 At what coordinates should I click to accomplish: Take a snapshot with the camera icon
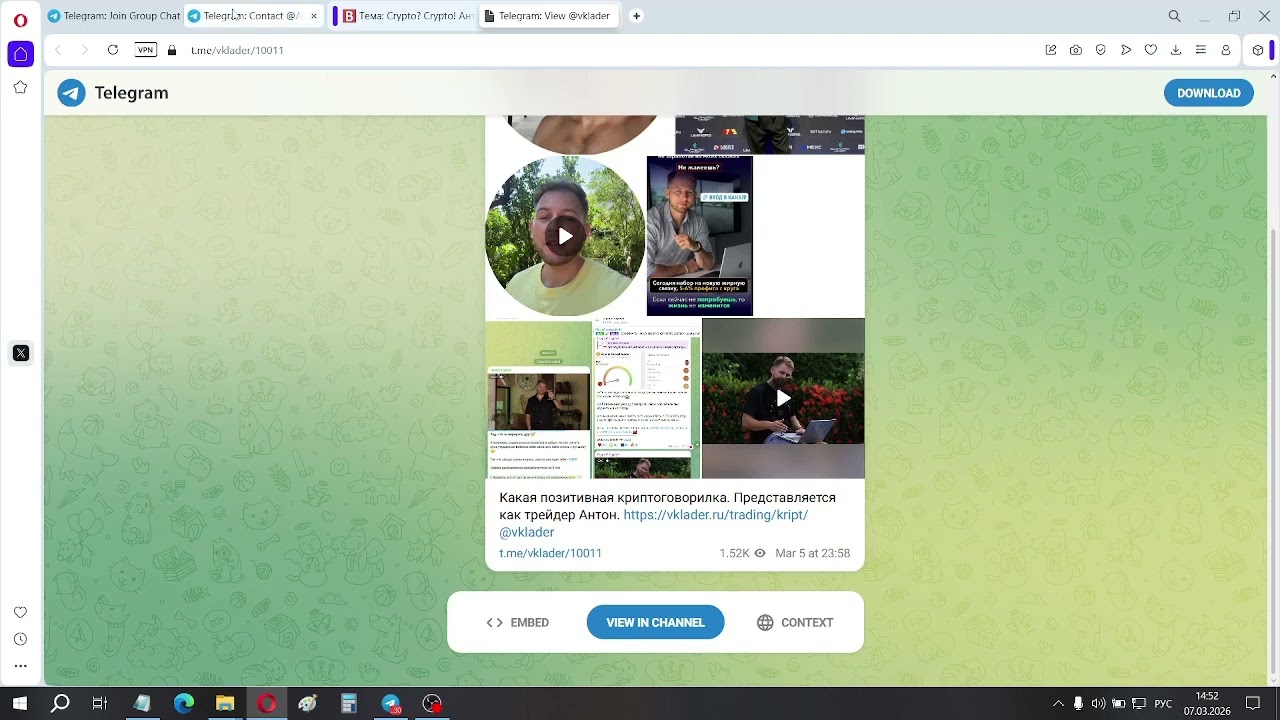click(1076, 50)
